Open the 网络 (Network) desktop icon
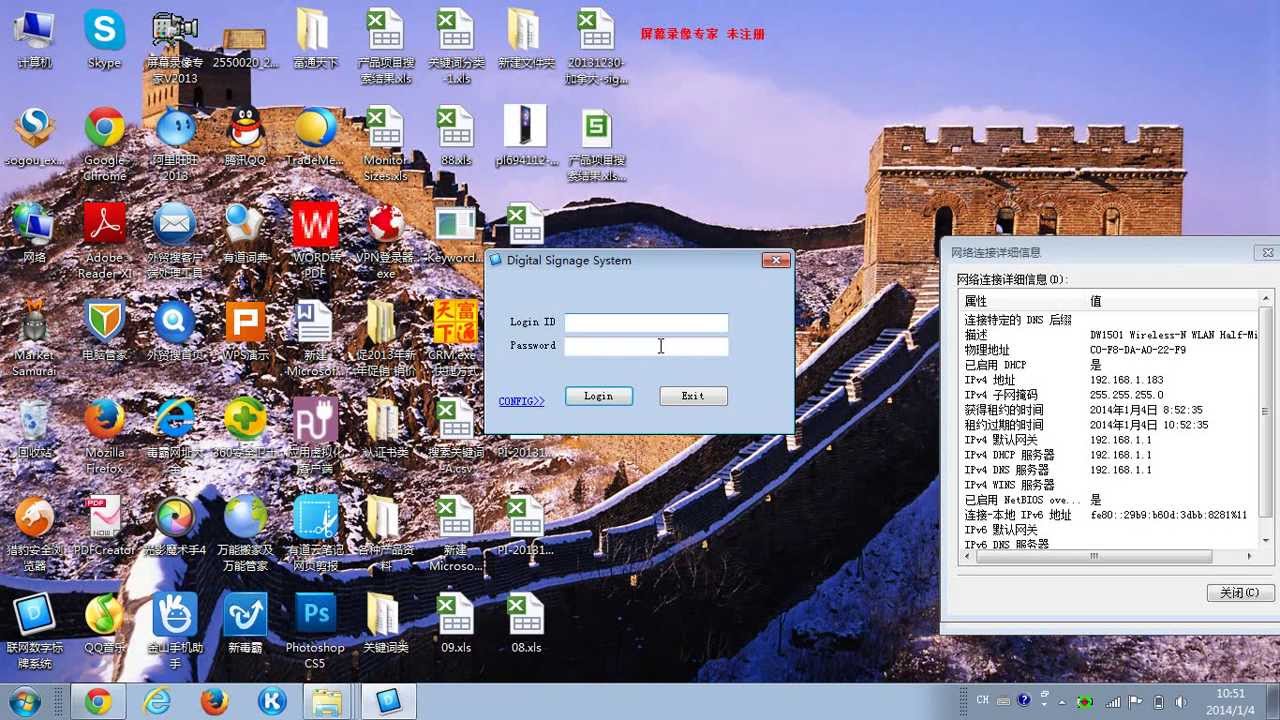 click(x=34, y=233)
